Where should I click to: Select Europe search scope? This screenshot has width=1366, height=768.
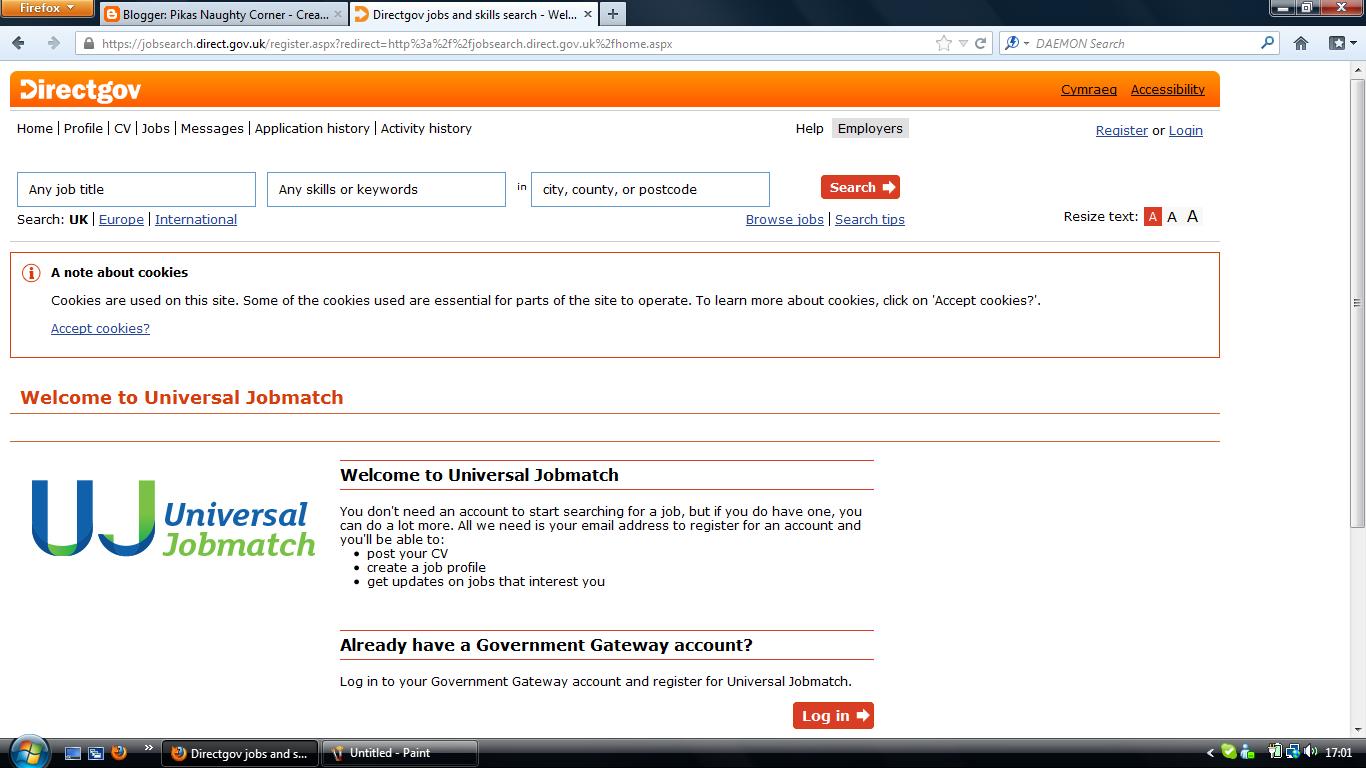click(x=121, y=219)
